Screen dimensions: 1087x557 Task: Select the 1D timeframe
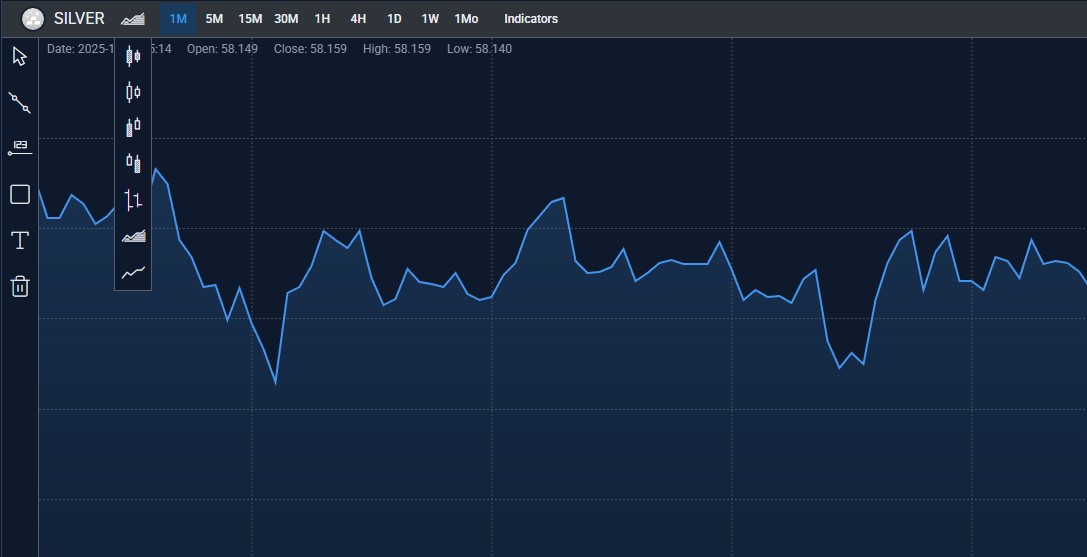click(x=394, y=19)
